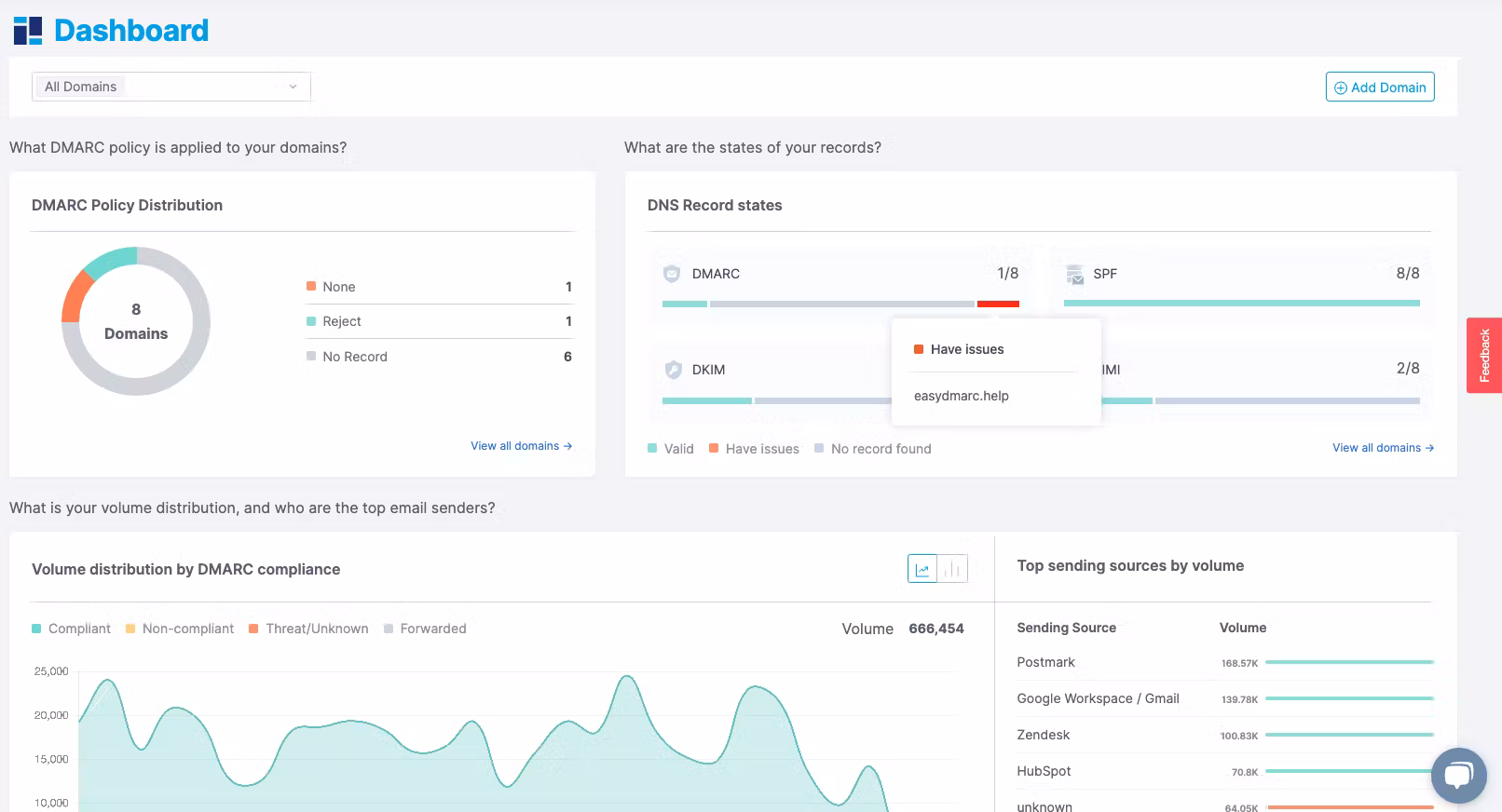
Task: Switch to line chart view
Action: 922,569
